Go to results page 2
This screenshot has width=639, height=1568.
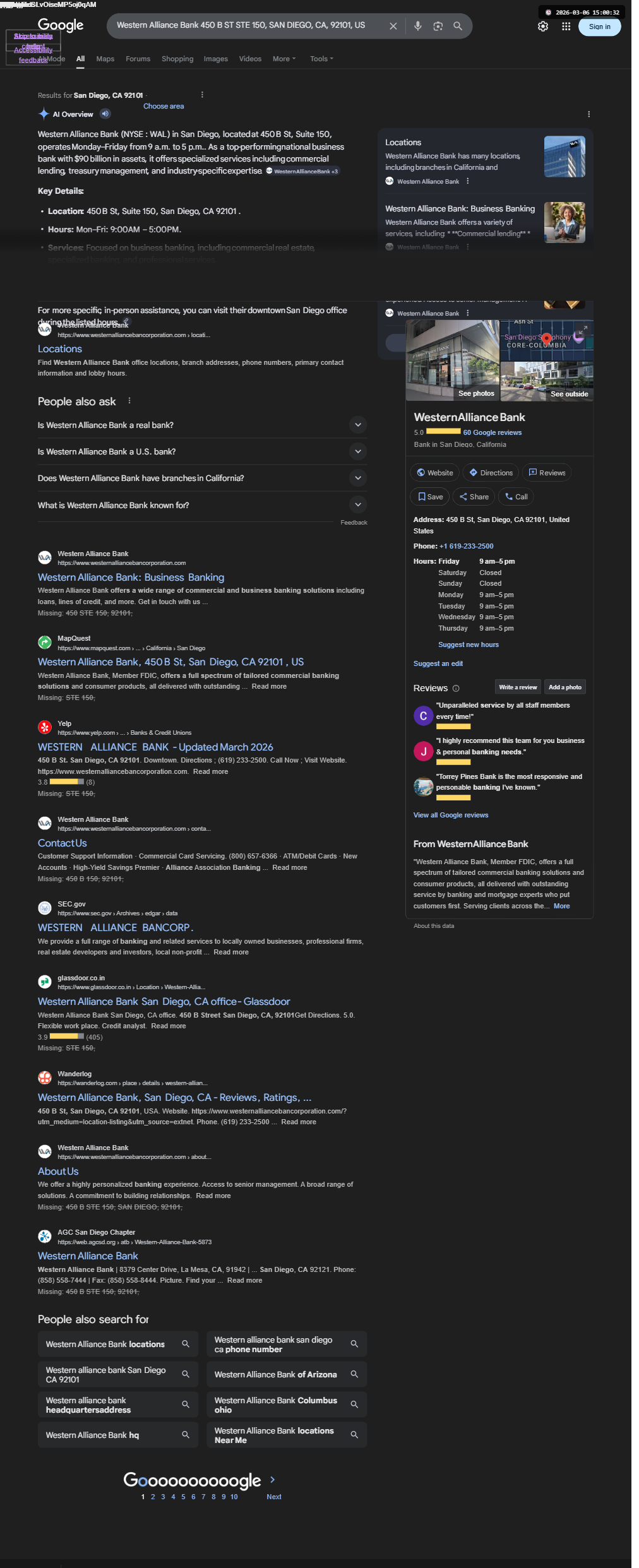[x=153, y=1497]
